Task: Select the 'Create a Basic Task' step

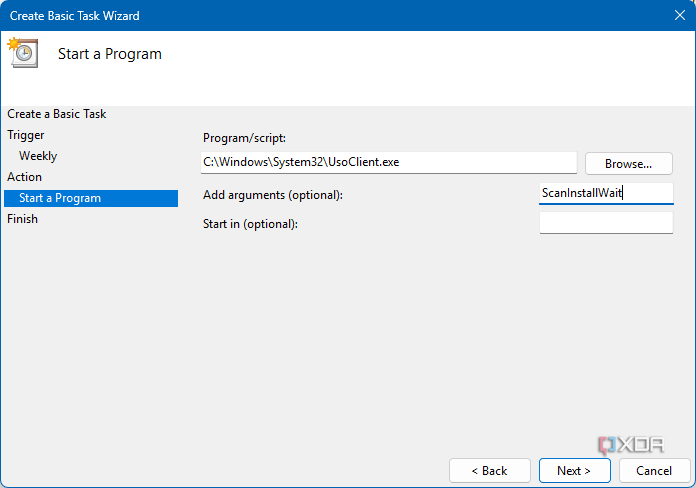Action: 57,114
